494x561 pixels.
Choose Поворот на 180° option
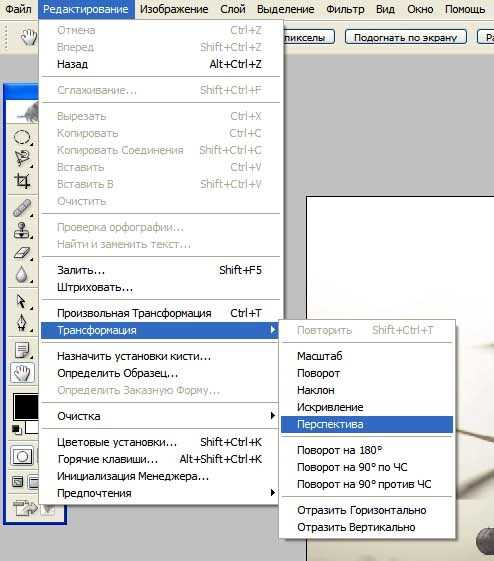pyautogui.click(x=367, y=450)
